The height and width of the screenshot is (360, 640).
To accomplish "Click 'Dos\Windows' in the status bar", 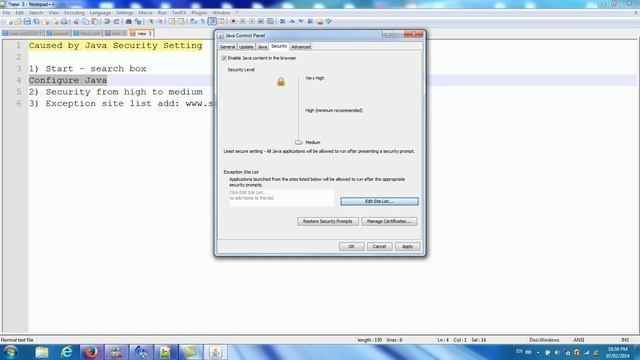I will [544, 340].
